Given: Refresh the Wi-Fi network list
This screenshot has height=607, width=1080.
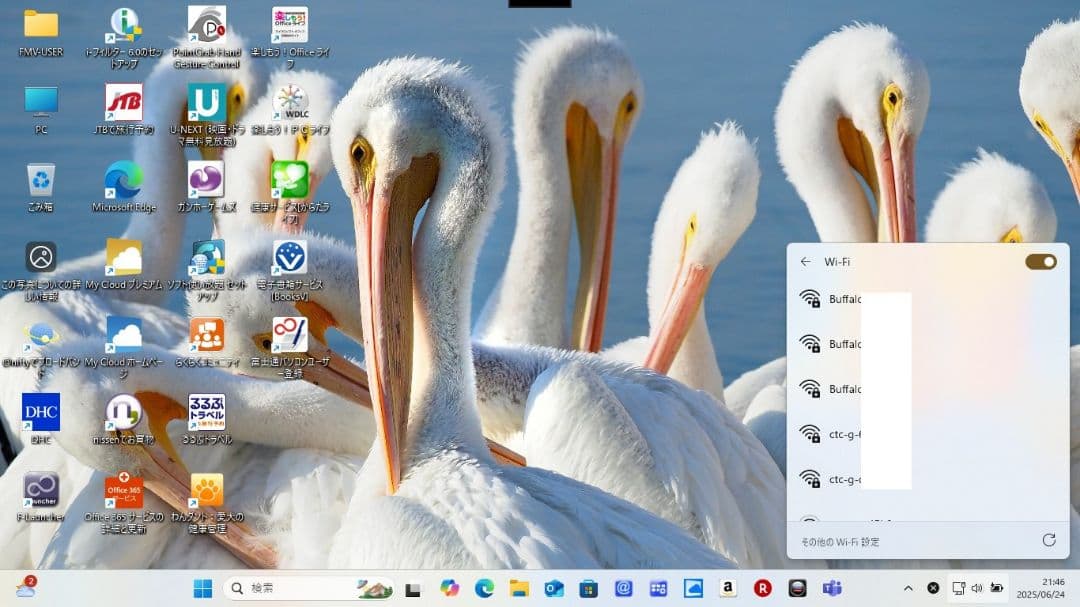Looking at the screenshot, I should pos(1048,541).
